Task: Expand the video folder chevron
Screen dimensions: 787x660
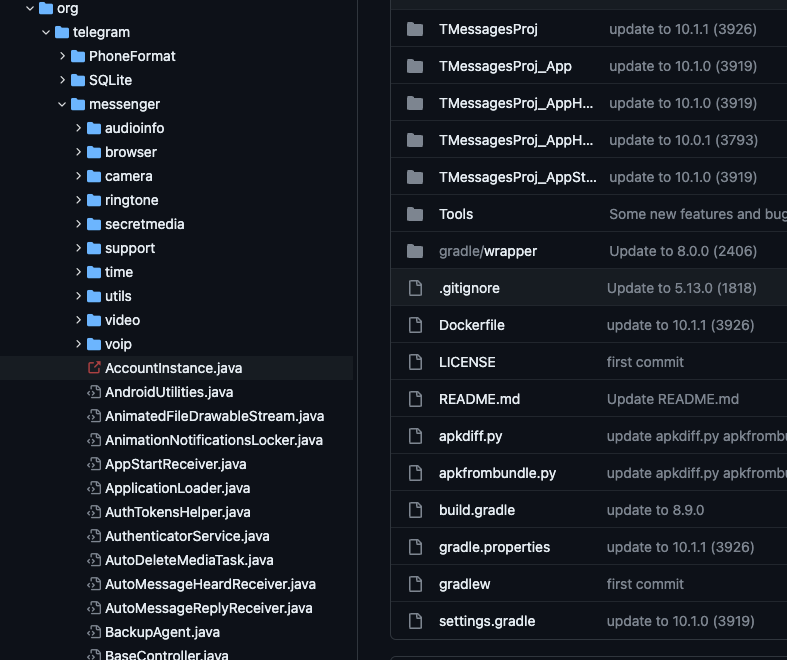Action: [78, 320]
